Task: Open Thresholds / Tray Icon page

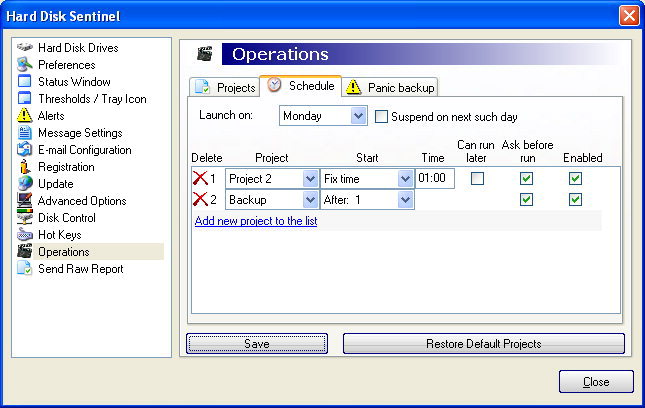Action: click(x=92, y=99)
